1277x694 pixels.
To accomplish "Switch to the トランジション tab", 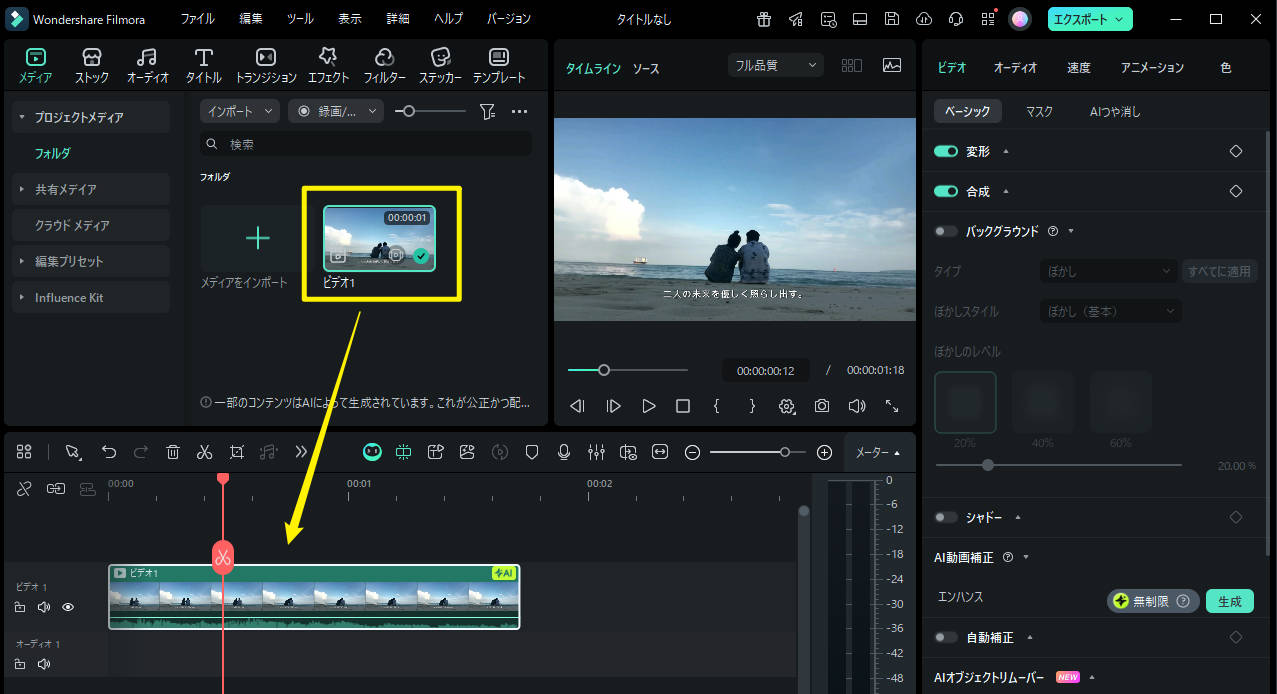I will [x=265, y=65].
